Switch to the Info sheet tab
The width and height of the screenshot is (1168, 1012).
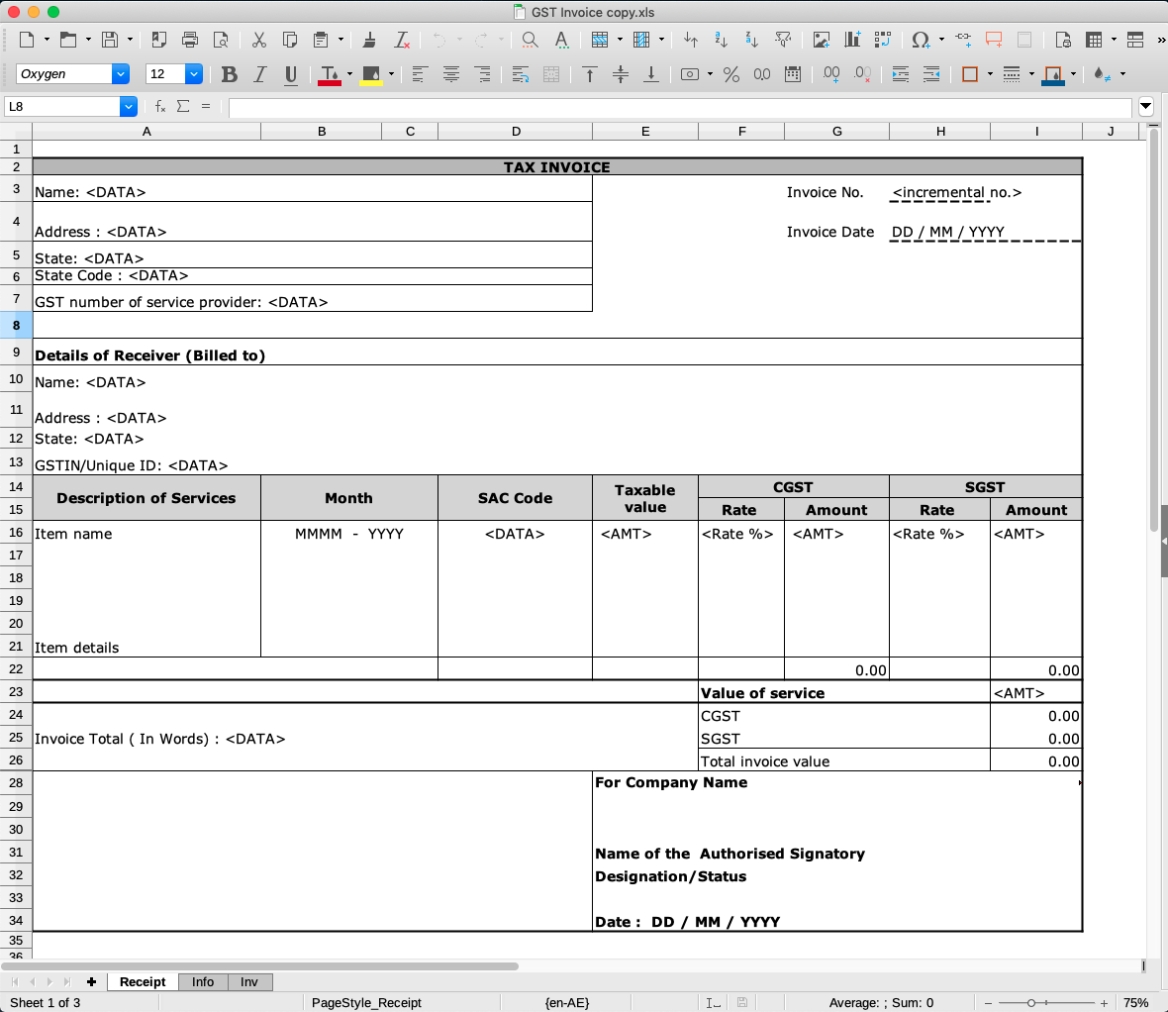click(203, 981)
